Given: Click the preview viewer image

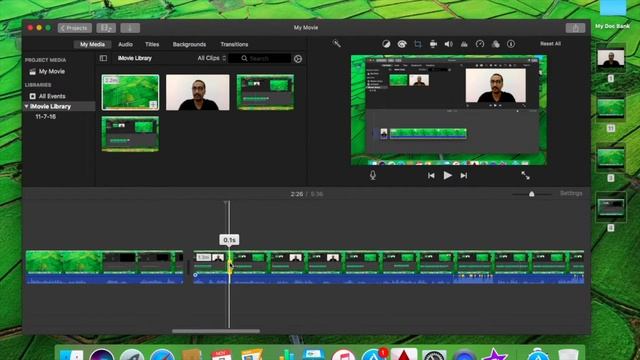Looking at the screenshot, I should coord(449,110).
